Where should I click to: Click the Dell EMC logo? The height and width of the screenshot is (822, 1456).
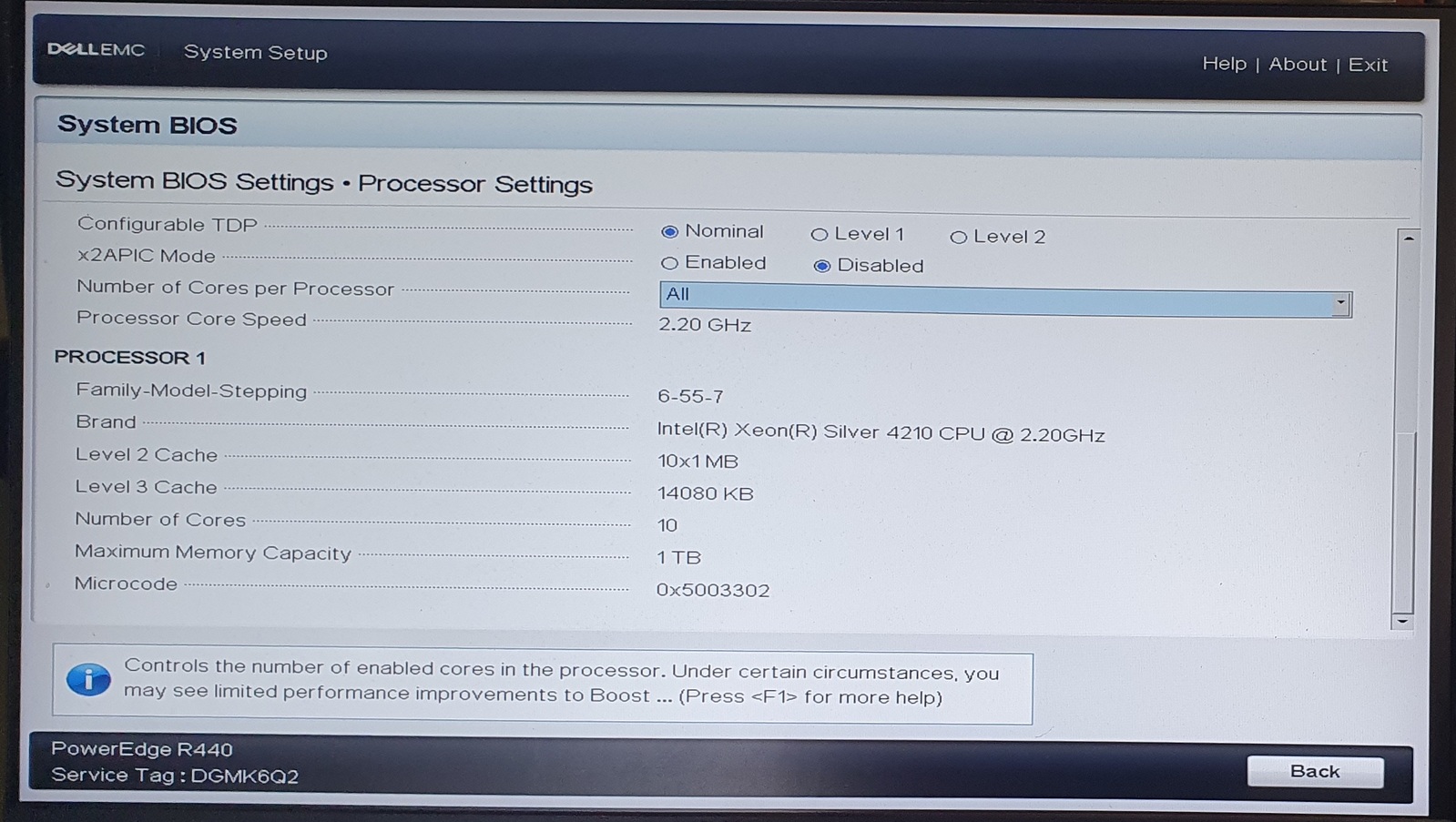click(96, 49)
